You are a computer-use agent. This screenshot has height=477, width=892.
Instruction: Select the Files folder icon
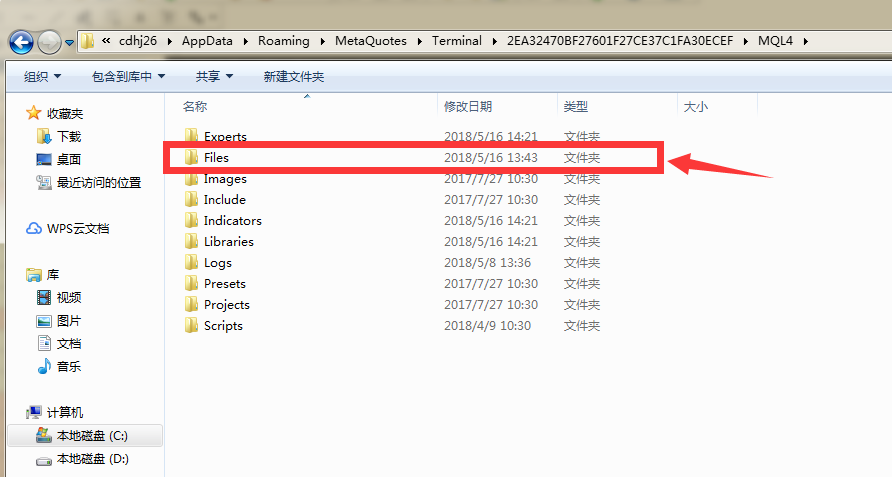click(191, 158)
